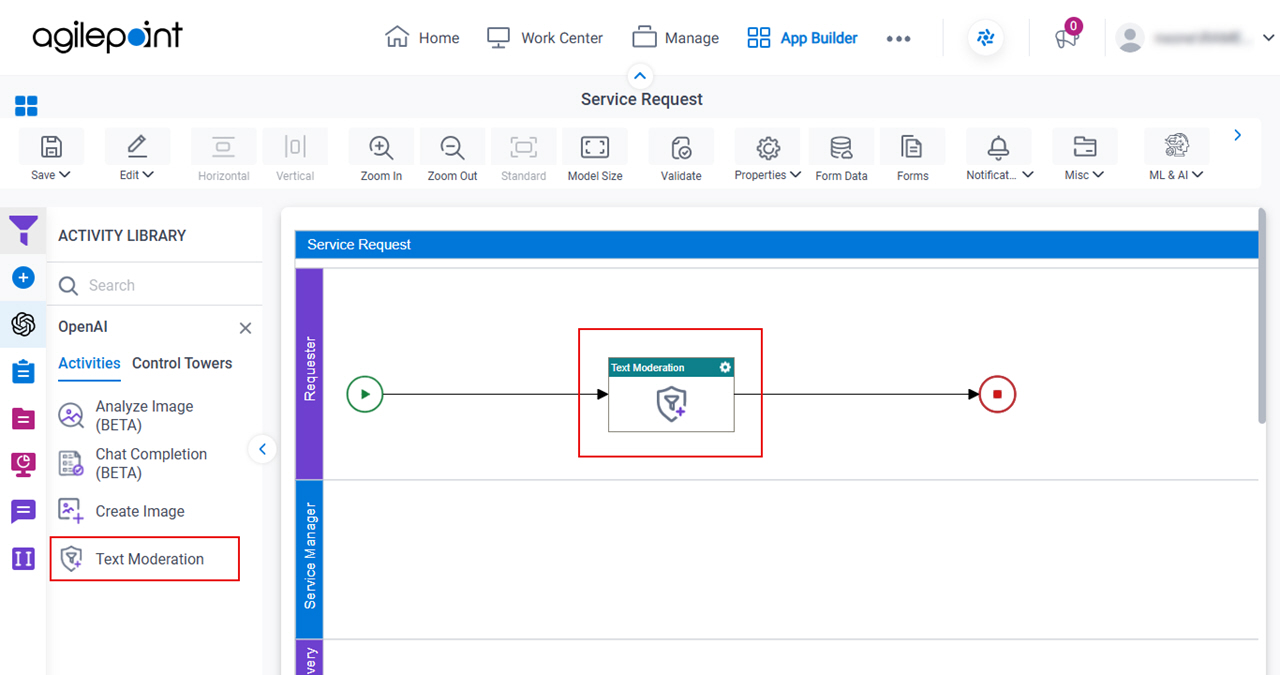Click the Forms icon
This screenshot has width=1280, height=675.
[x=912, y=148]
